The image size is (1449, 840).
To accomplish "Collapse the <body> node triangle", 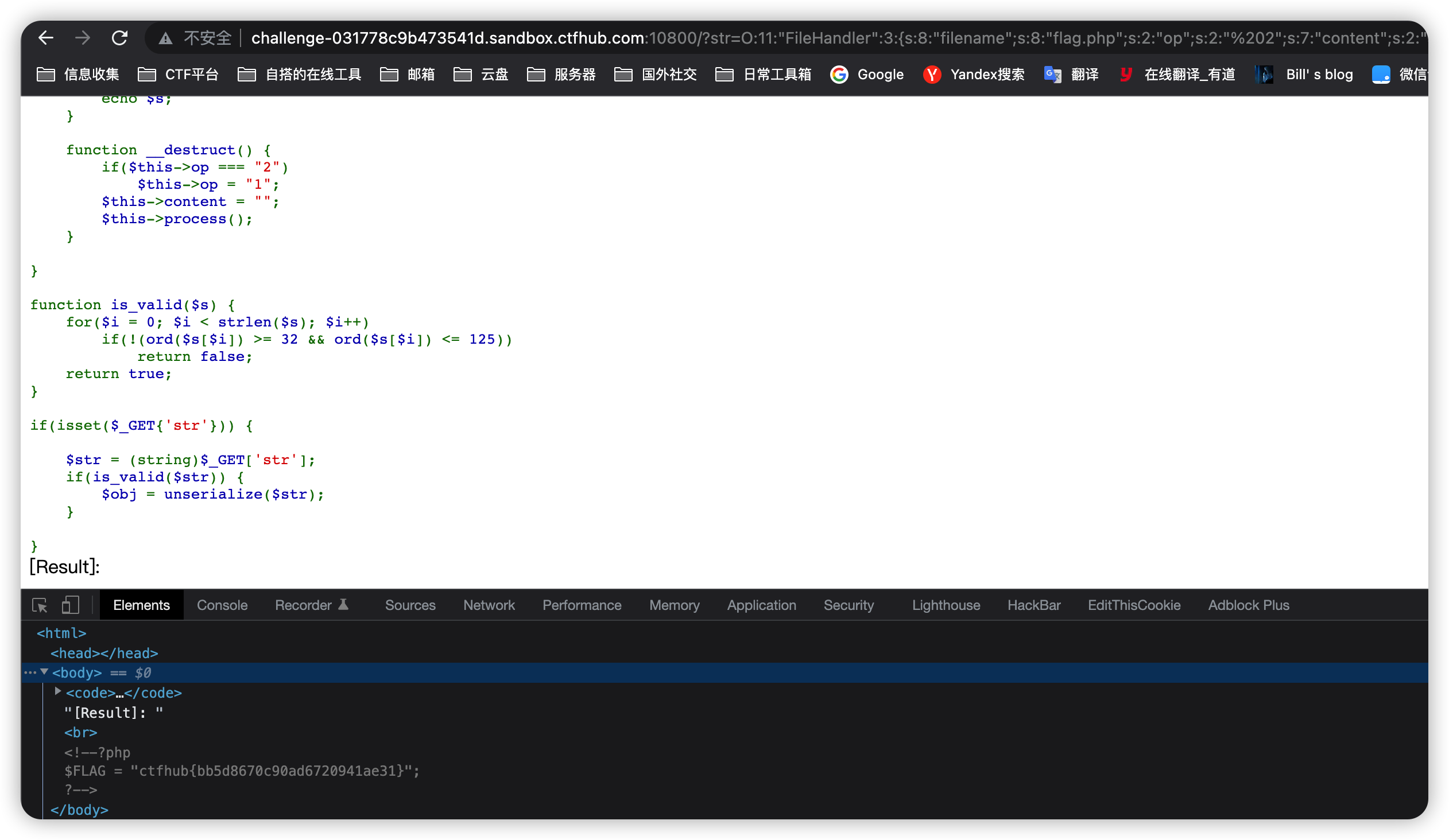I will tap(44, 672).
